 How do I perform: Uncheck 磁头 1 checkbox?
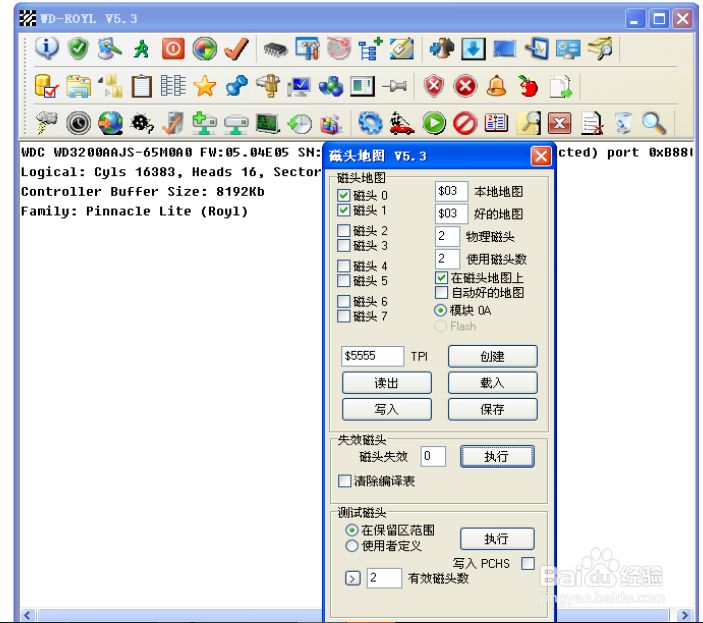point(344,210)
